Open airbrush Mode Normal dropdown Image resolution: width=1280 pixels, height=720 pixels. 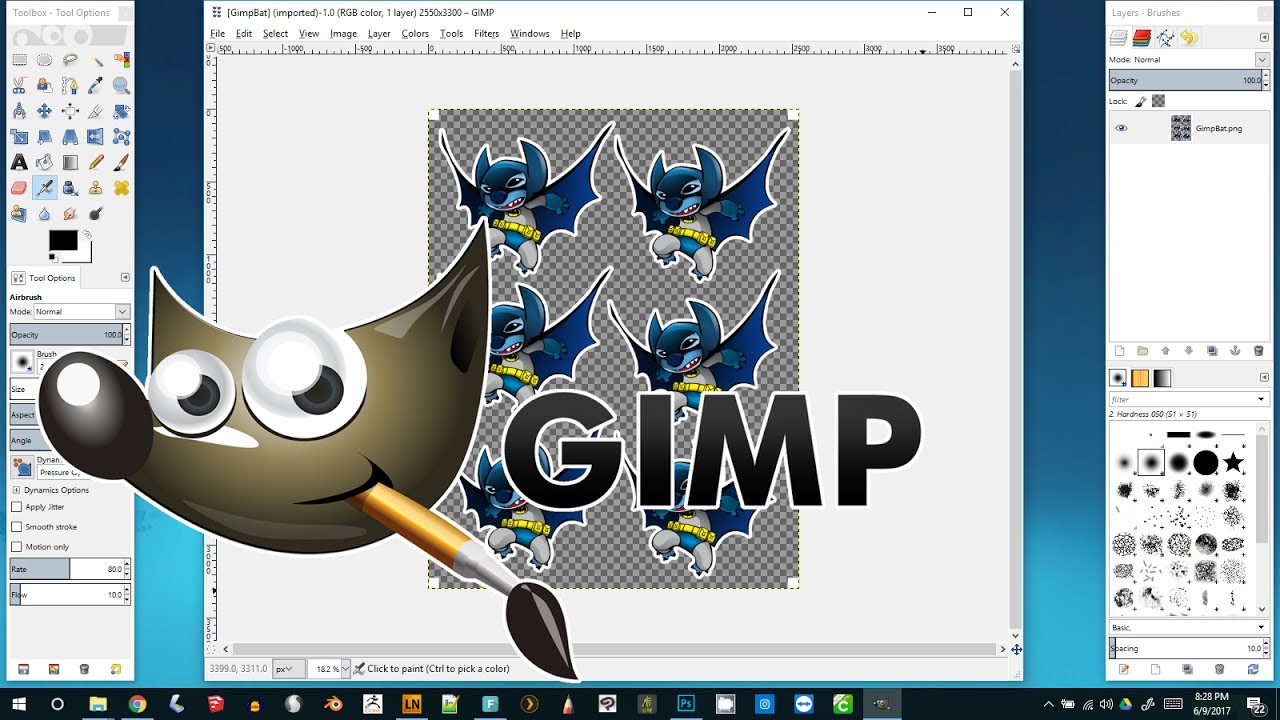click(81, 312)
